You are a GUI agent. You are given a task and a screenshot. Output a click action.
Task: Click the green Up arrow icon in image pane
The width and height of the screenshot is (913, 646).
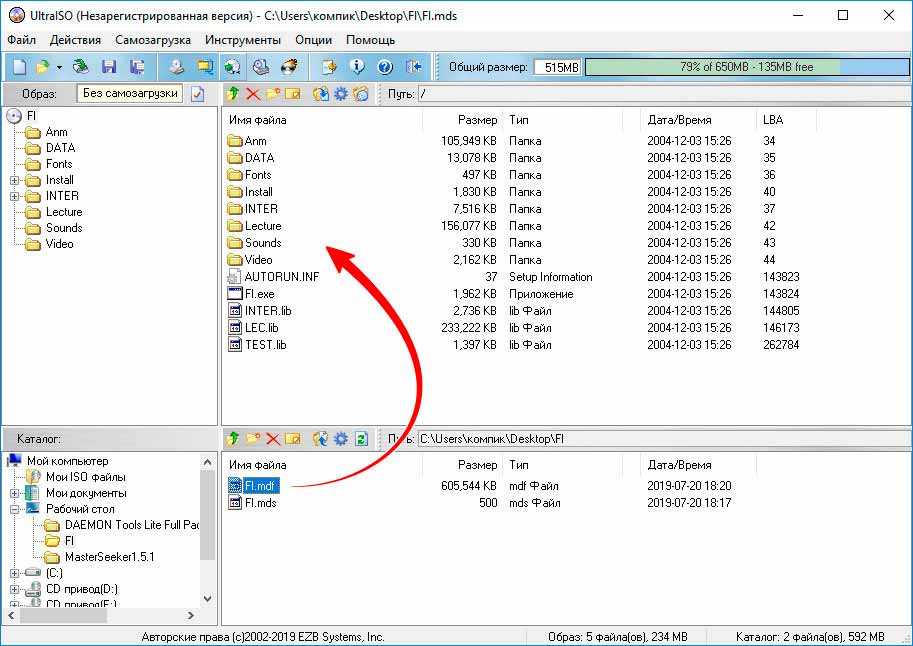tap(232, 94)
